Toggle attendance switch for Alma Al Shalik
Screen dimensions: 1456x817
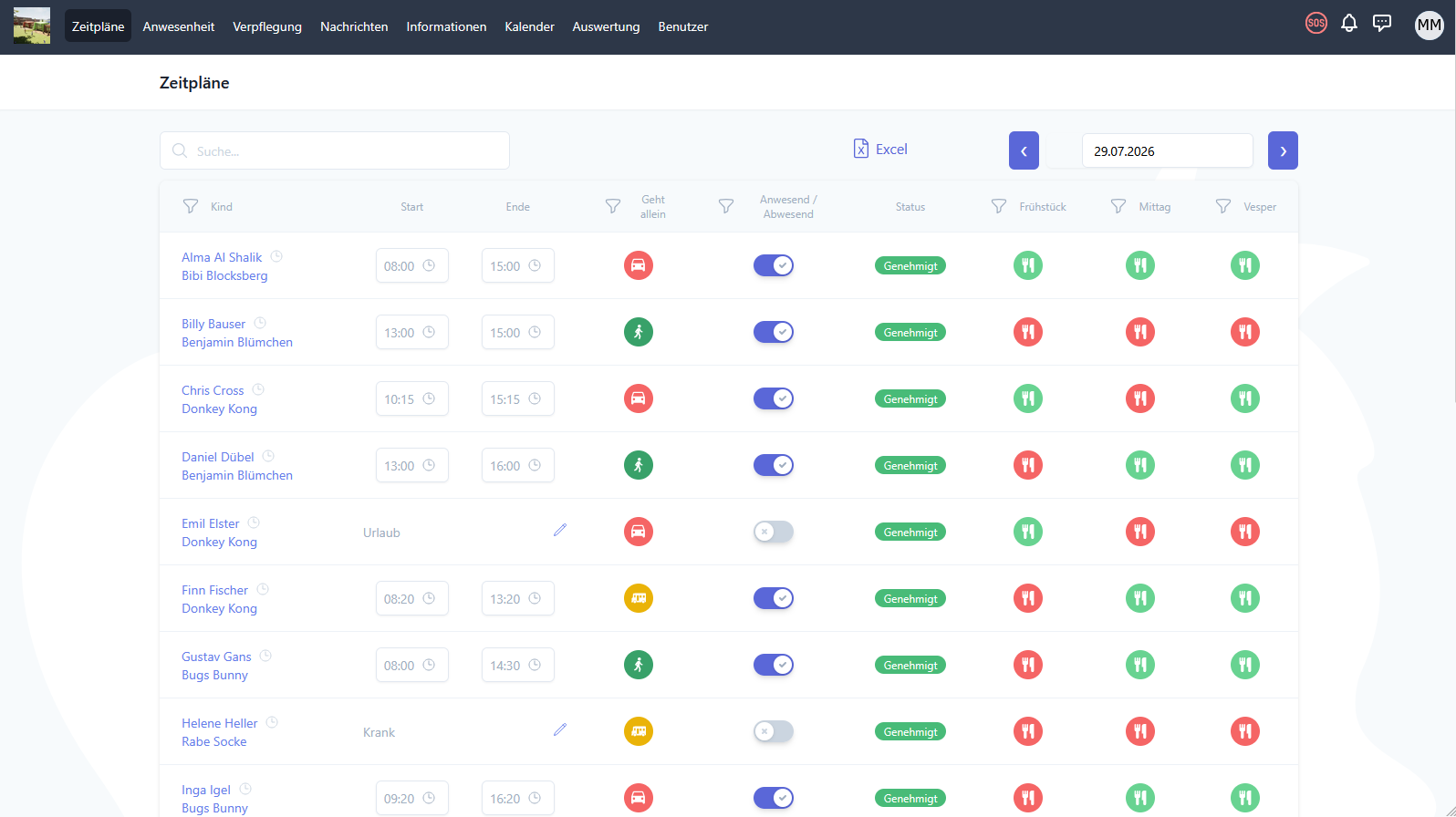point(774,265)
